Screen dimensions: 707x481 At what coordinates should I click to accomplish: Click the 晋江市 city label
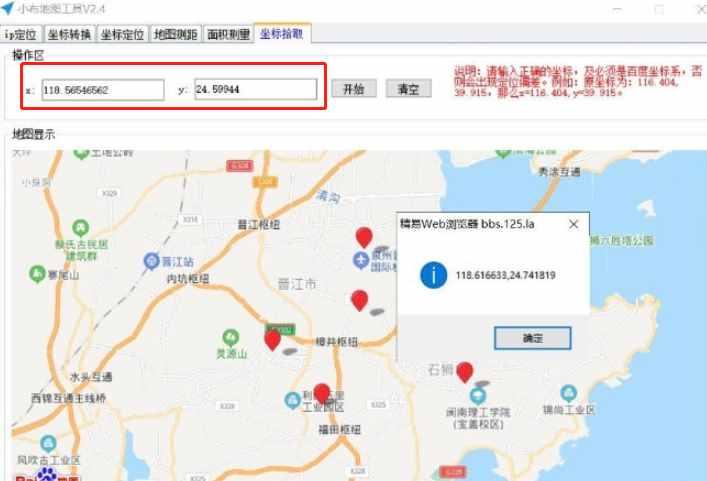[x=297, y=284]
